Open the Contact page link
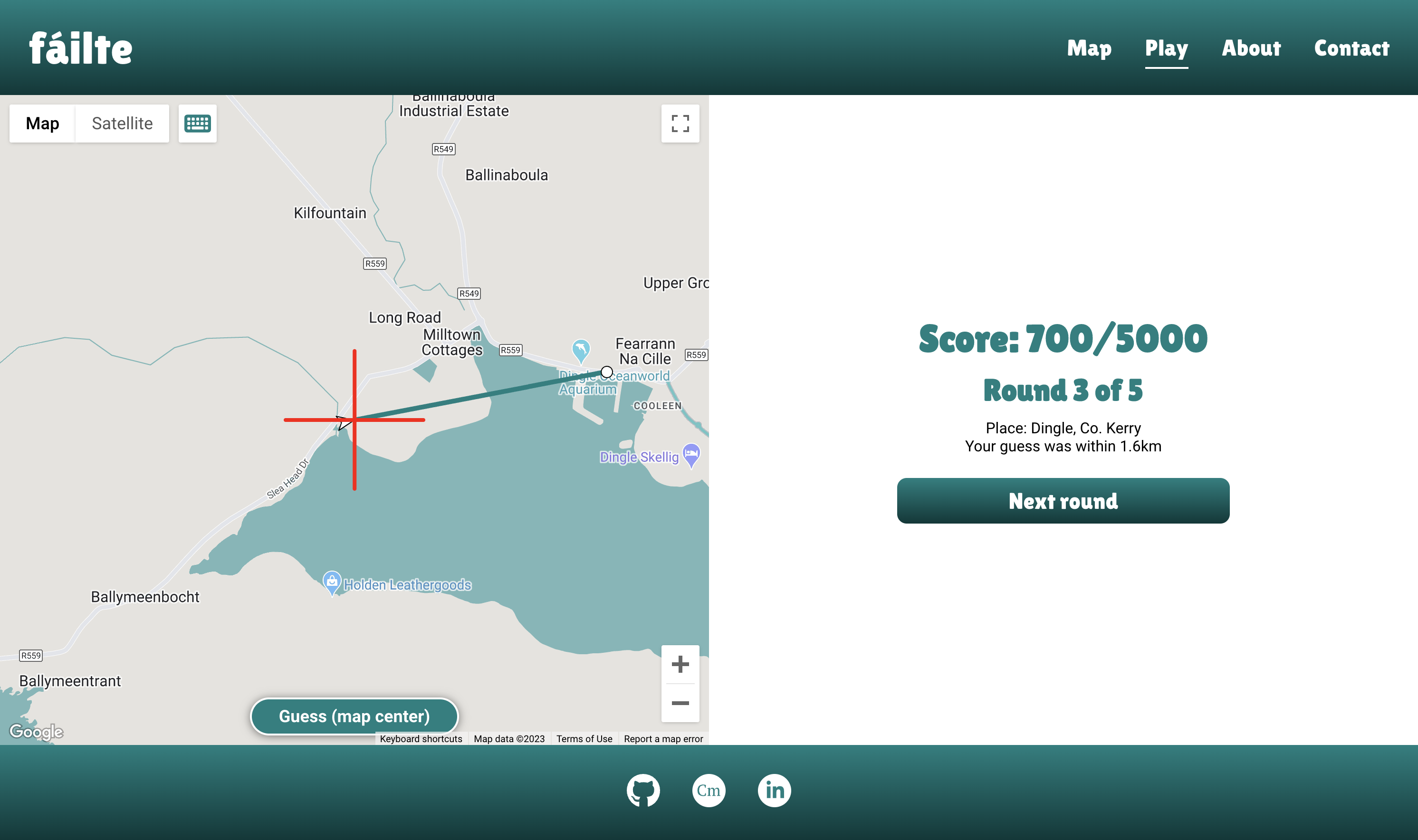The image size is (1418, 840). click(x=1351, y=48)
